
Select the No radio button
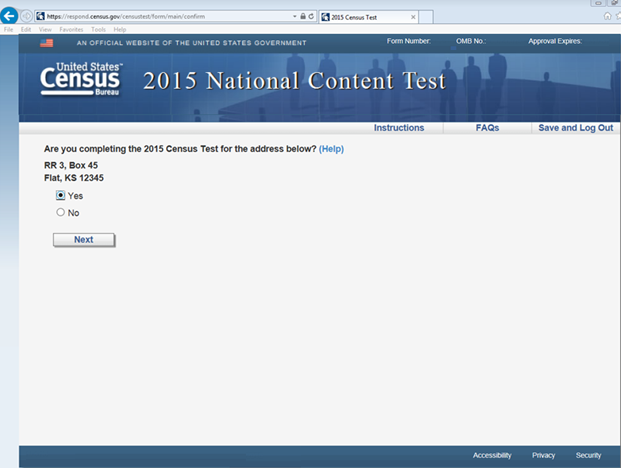tap(60, 212)
